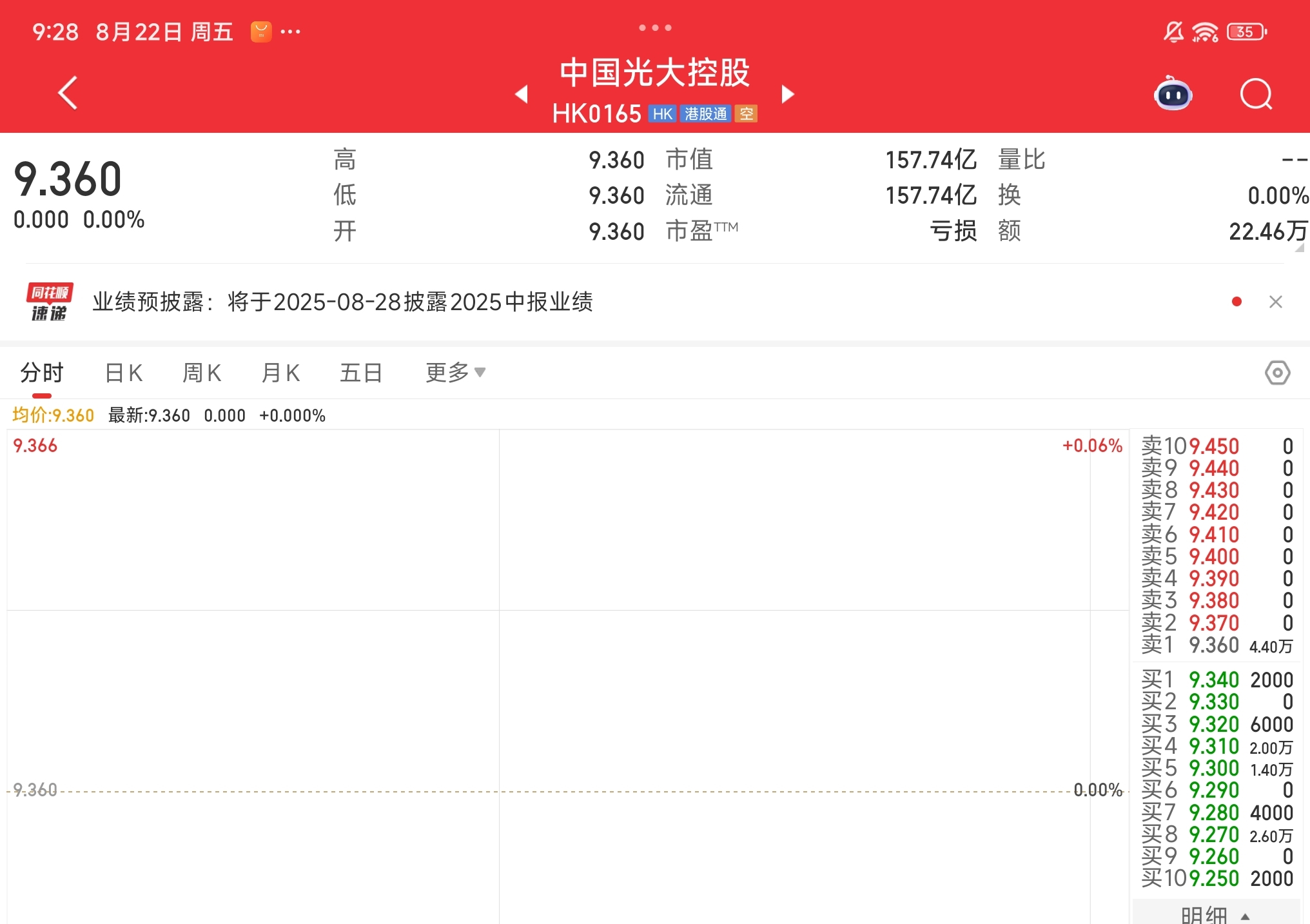Tap the status bar time 9:28
1310x924 pixels.
click(x=55, y=32)
